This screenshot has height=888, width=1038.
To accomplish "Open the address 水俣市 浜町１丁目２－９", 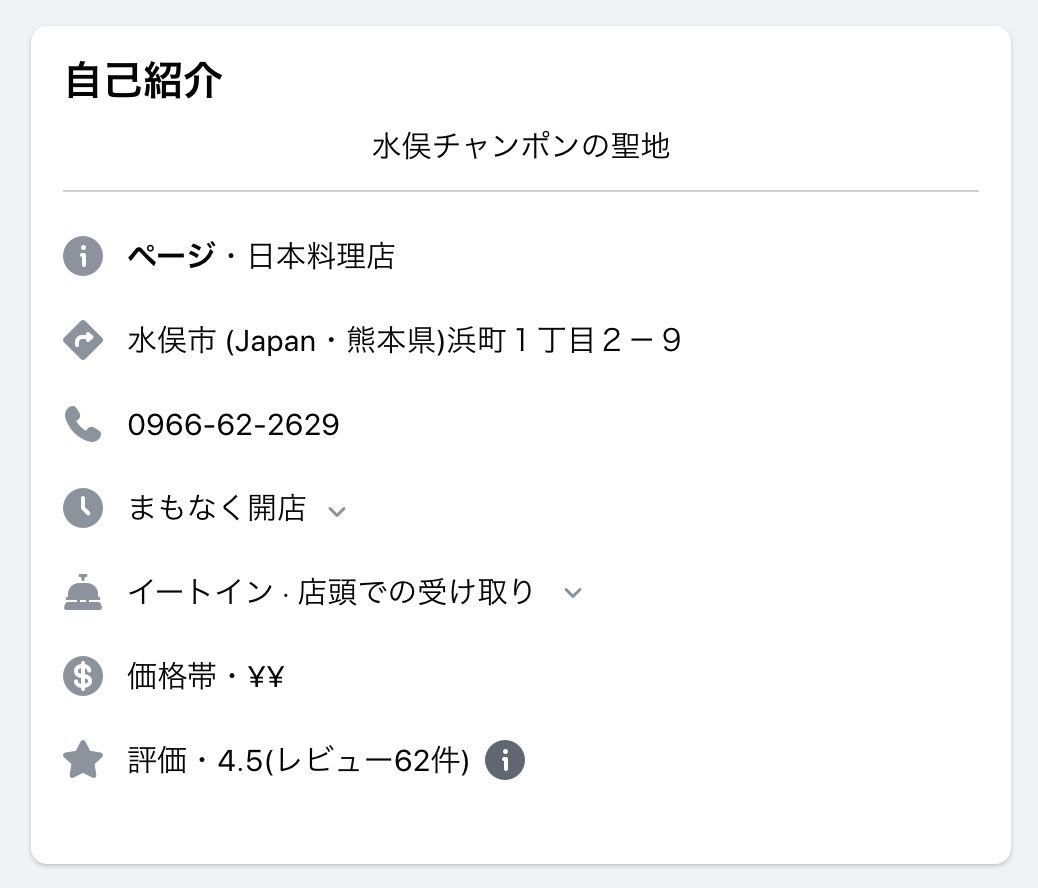I will (404, 341).
